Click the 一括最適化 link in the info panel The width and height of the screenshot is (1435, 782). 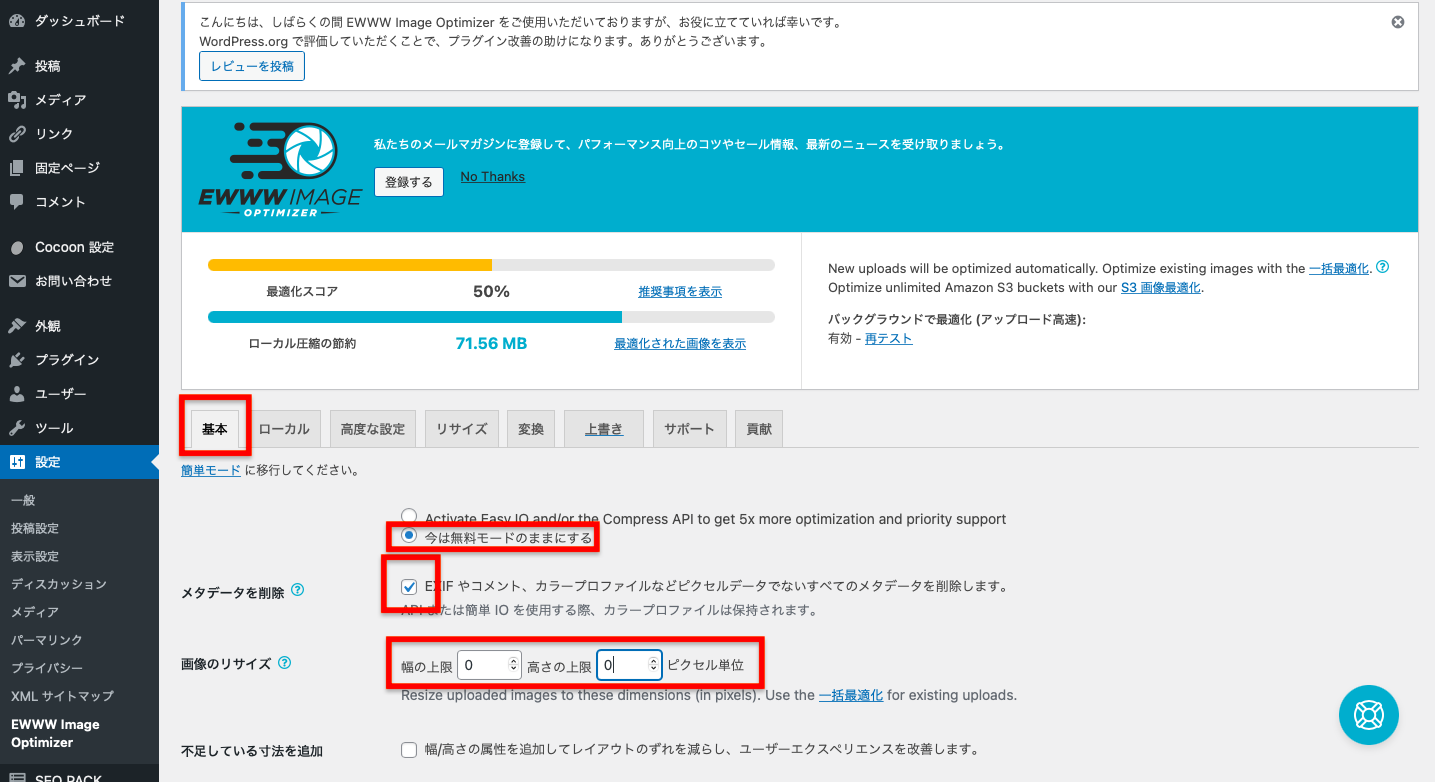[x=1339, y=269]
